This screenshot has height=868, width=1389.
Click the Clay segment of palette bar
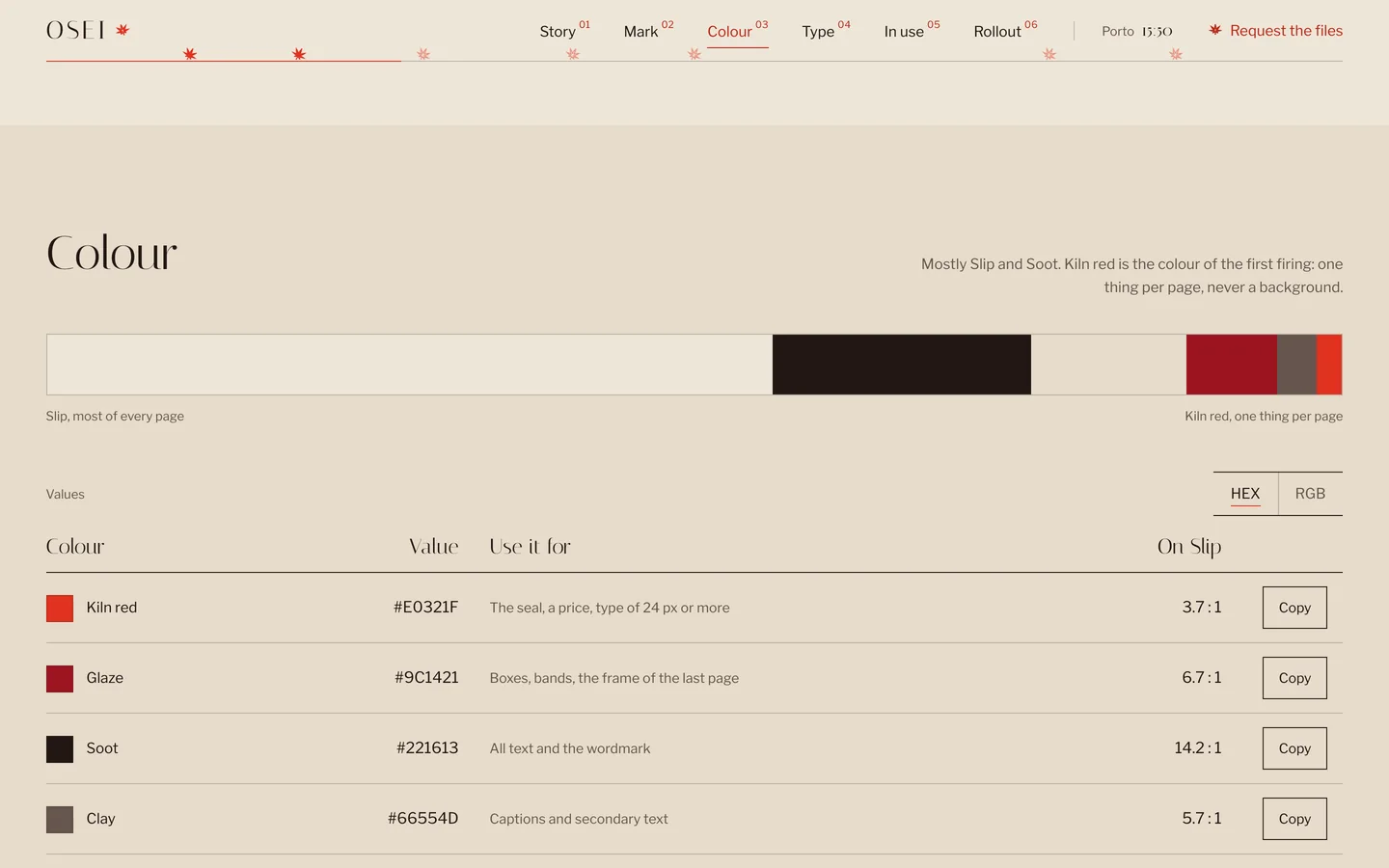point(1296,365)
